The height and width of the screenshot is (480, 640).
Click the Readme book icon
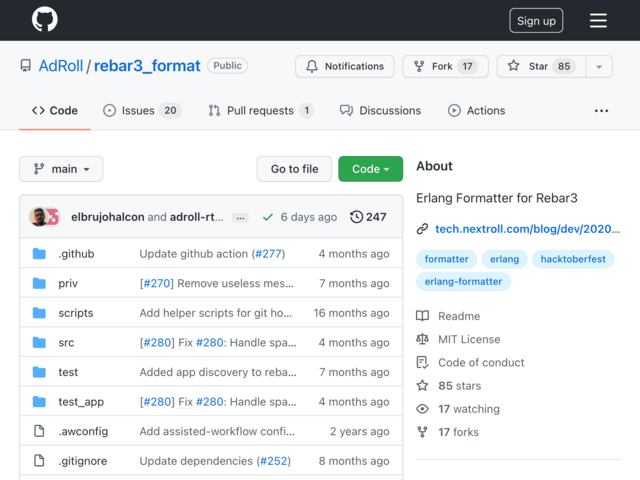(422, 316)
